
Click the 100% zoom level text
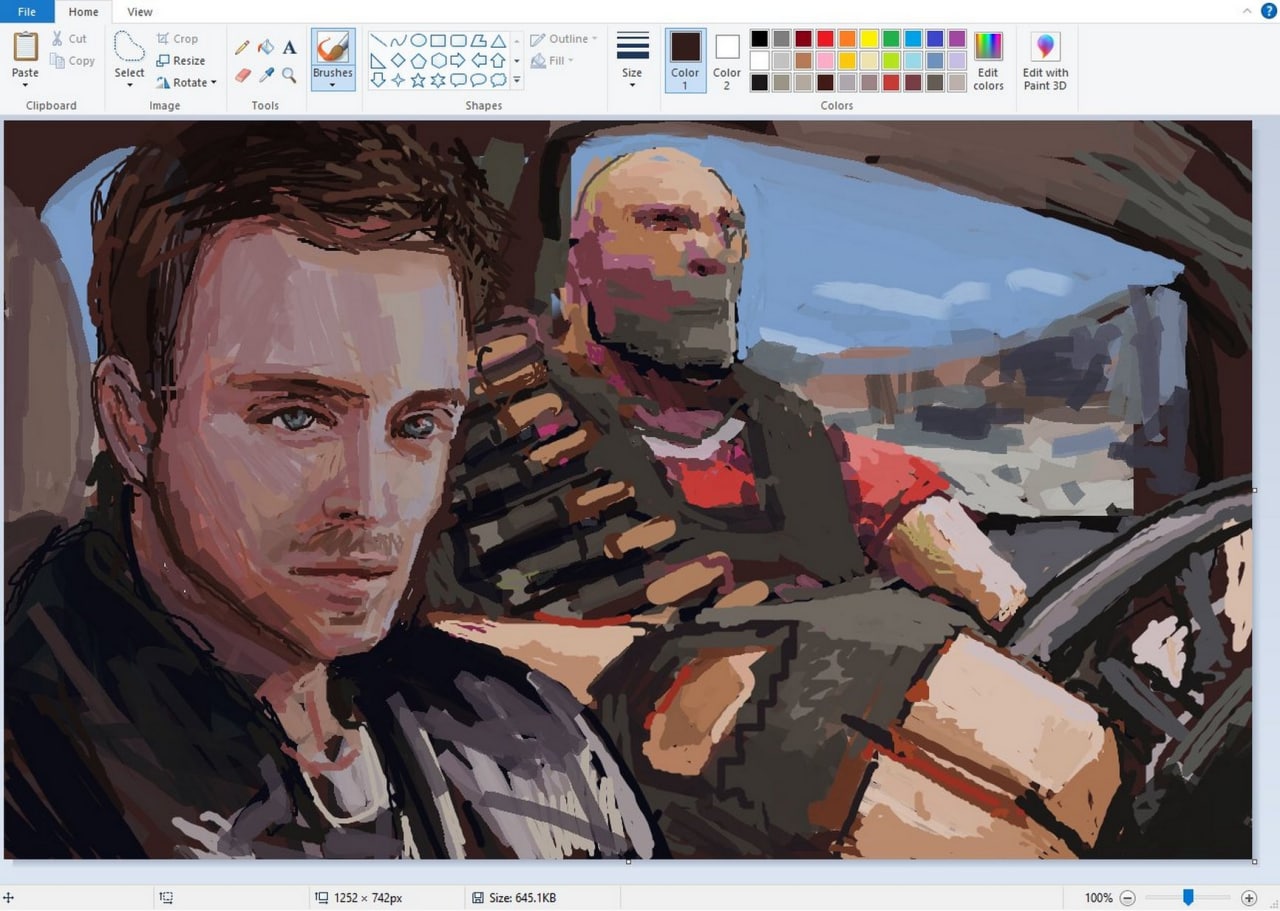[x=1098, y=898]
